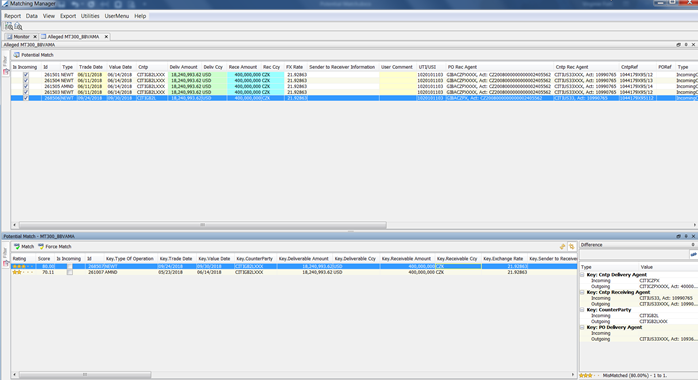Open the Data menu

32,16
